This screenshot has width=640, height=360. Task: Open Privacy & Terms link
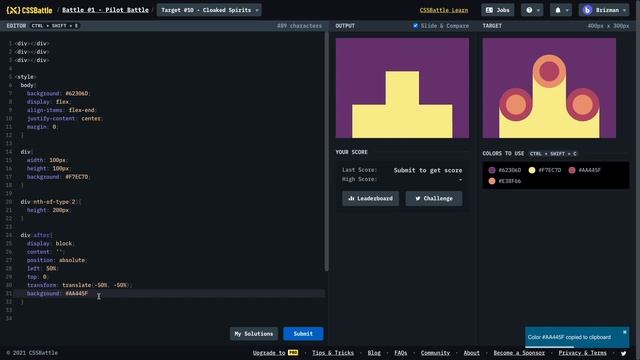coord(582,353)
